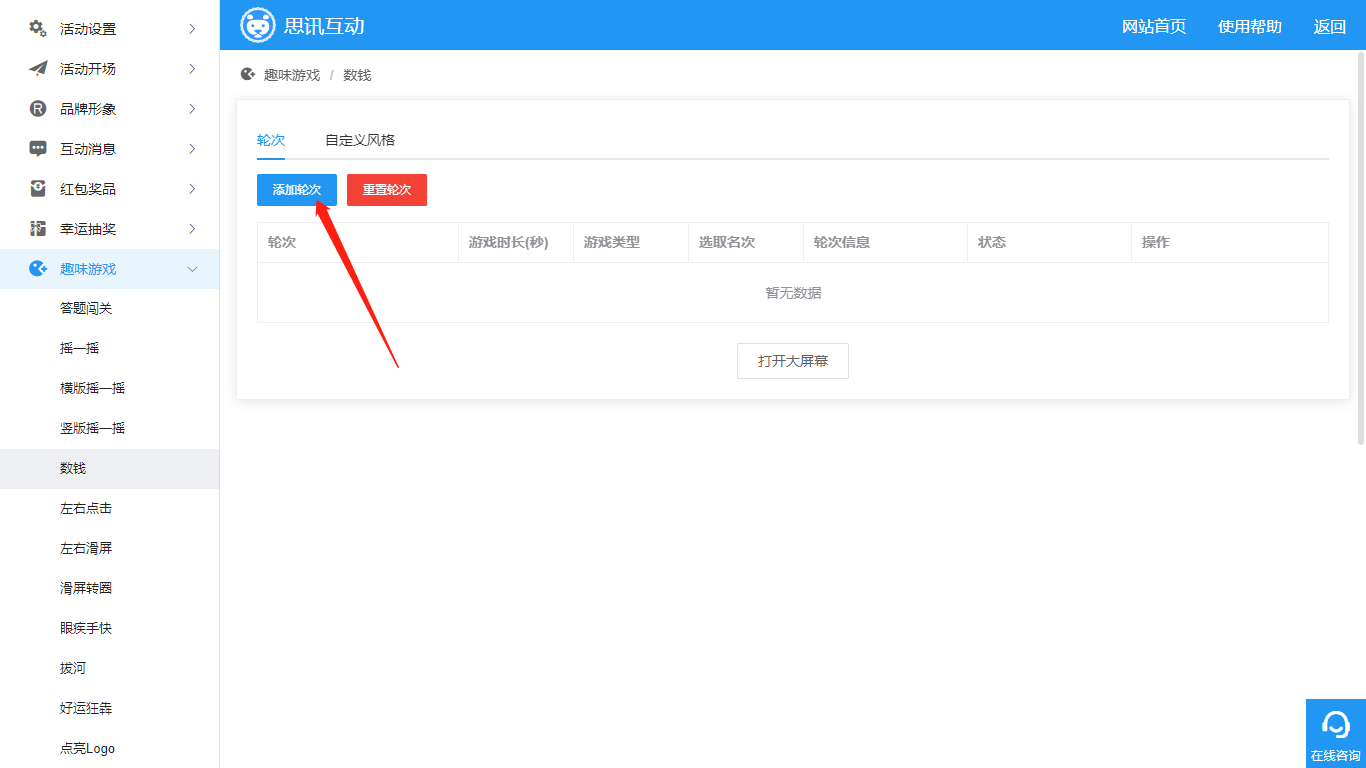Click the 品牌形象 registered-mark icon
The width and height of the screenshot is (1366, 768).
click(x=38, y=108)
